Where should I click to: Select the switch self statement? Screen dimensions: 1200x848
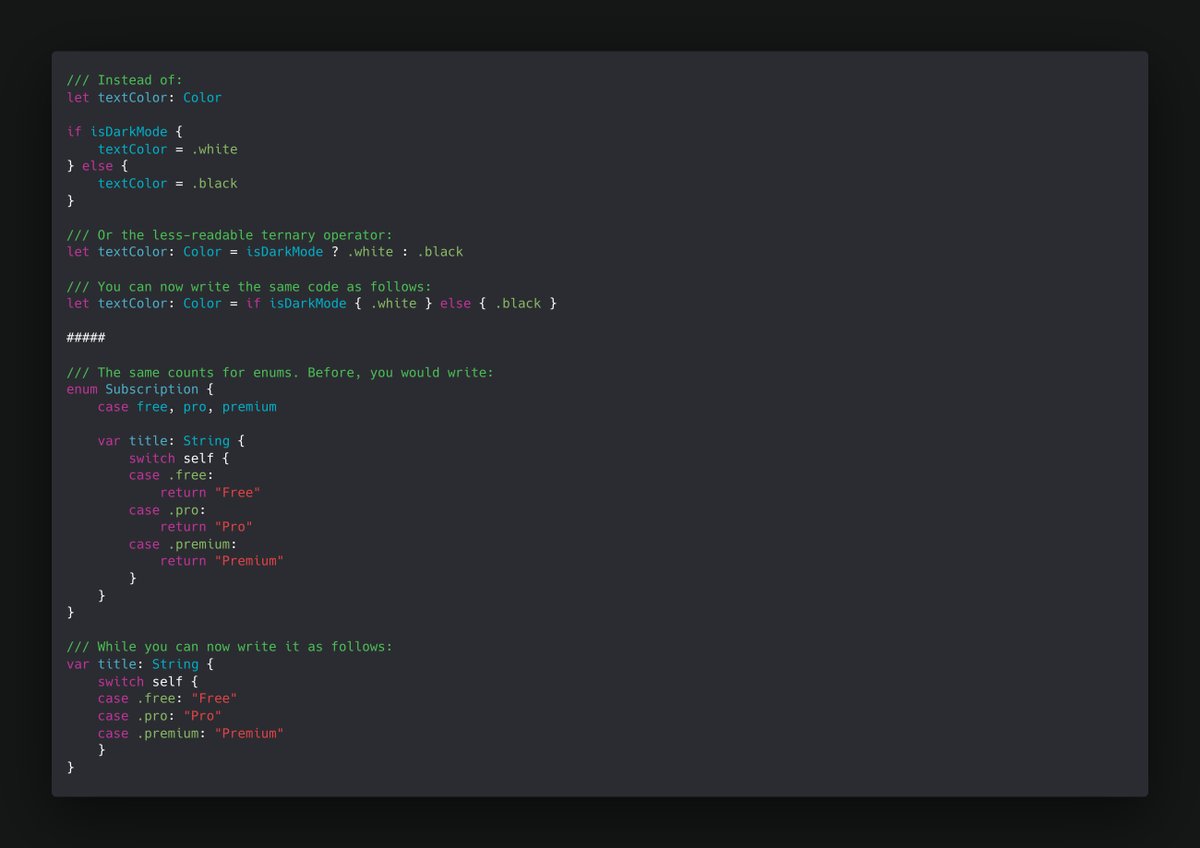172,458
